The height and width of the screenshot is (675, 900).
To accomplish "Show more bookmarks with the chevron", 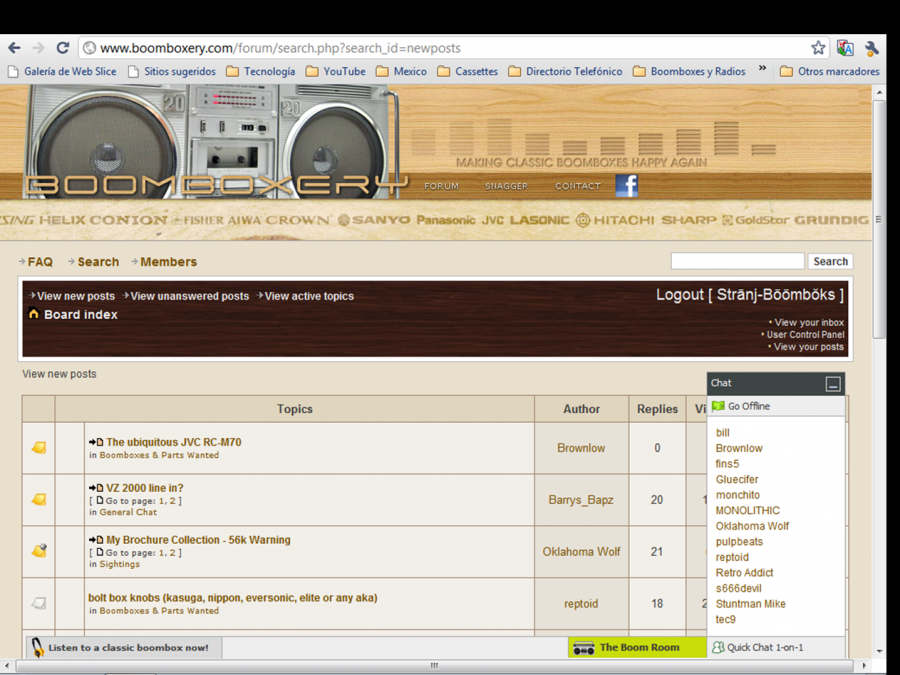I will coord(762,68).
